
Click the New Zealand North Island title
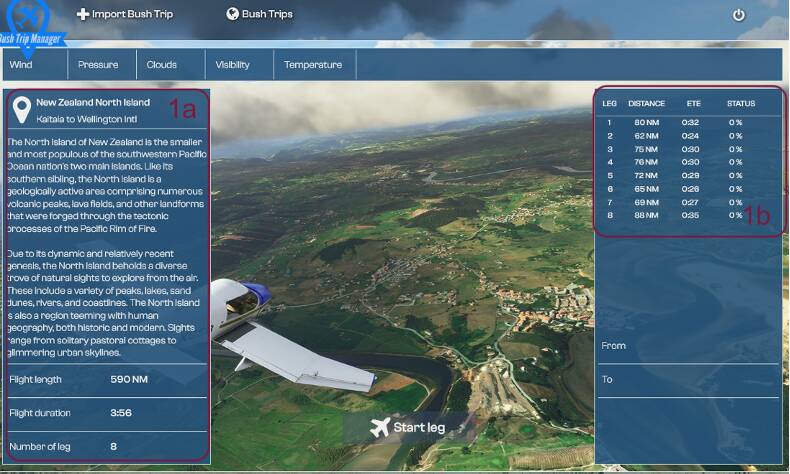pos(93,102)
